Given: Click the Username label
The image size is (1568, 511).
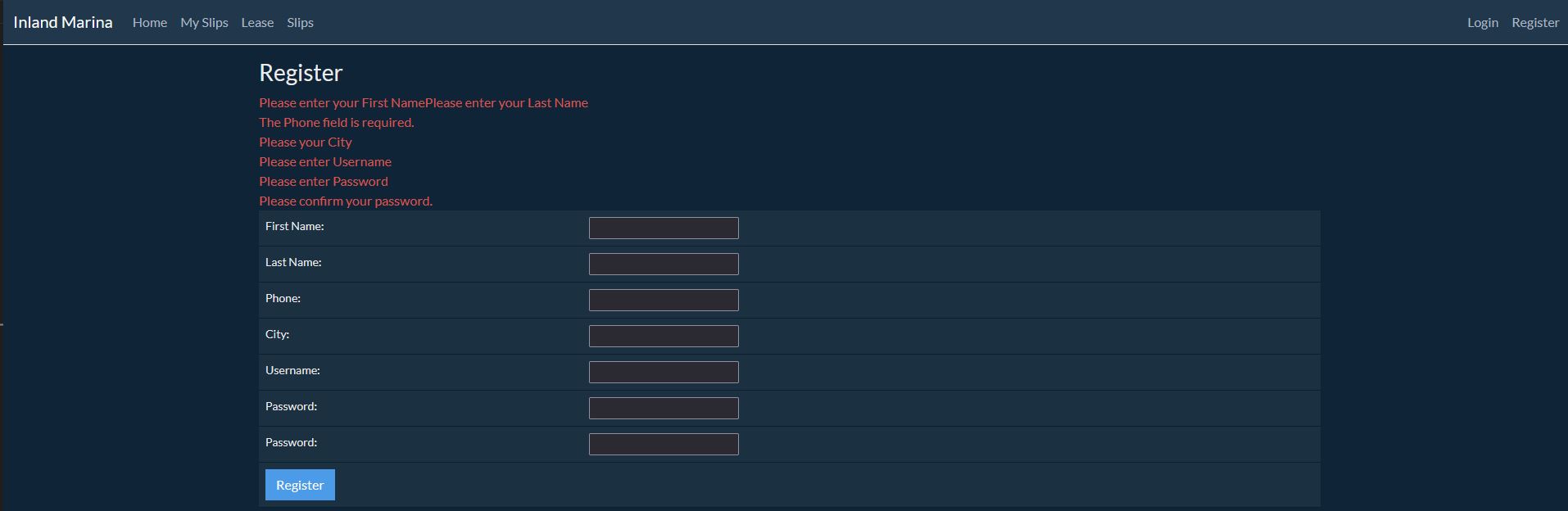Looking at the screenshot, I should (x=292, y=370).
